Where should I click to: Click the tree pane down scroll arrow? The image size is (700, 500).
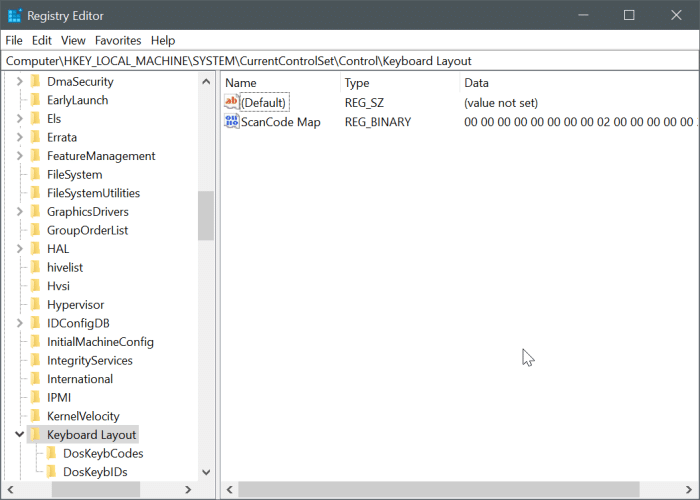[x=206, y=472]
